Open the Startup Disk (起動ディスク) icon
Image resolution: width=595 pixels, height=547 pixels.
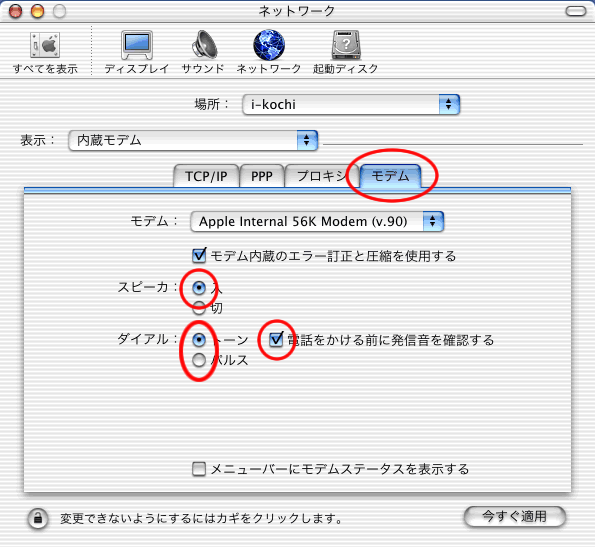(x=346, y=45)
